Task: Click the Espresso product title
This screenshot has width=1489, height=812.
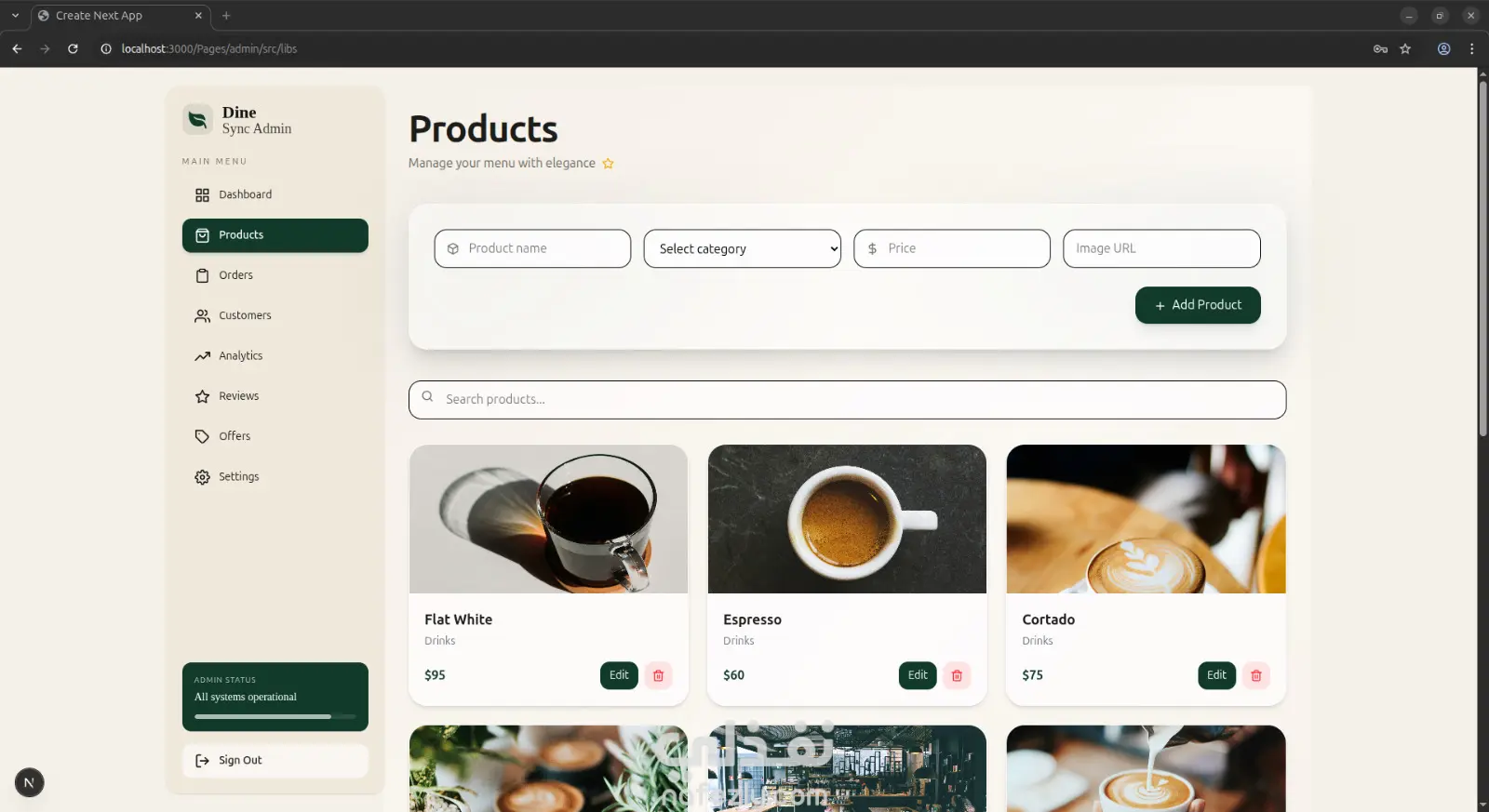Action: coord(752,619)
